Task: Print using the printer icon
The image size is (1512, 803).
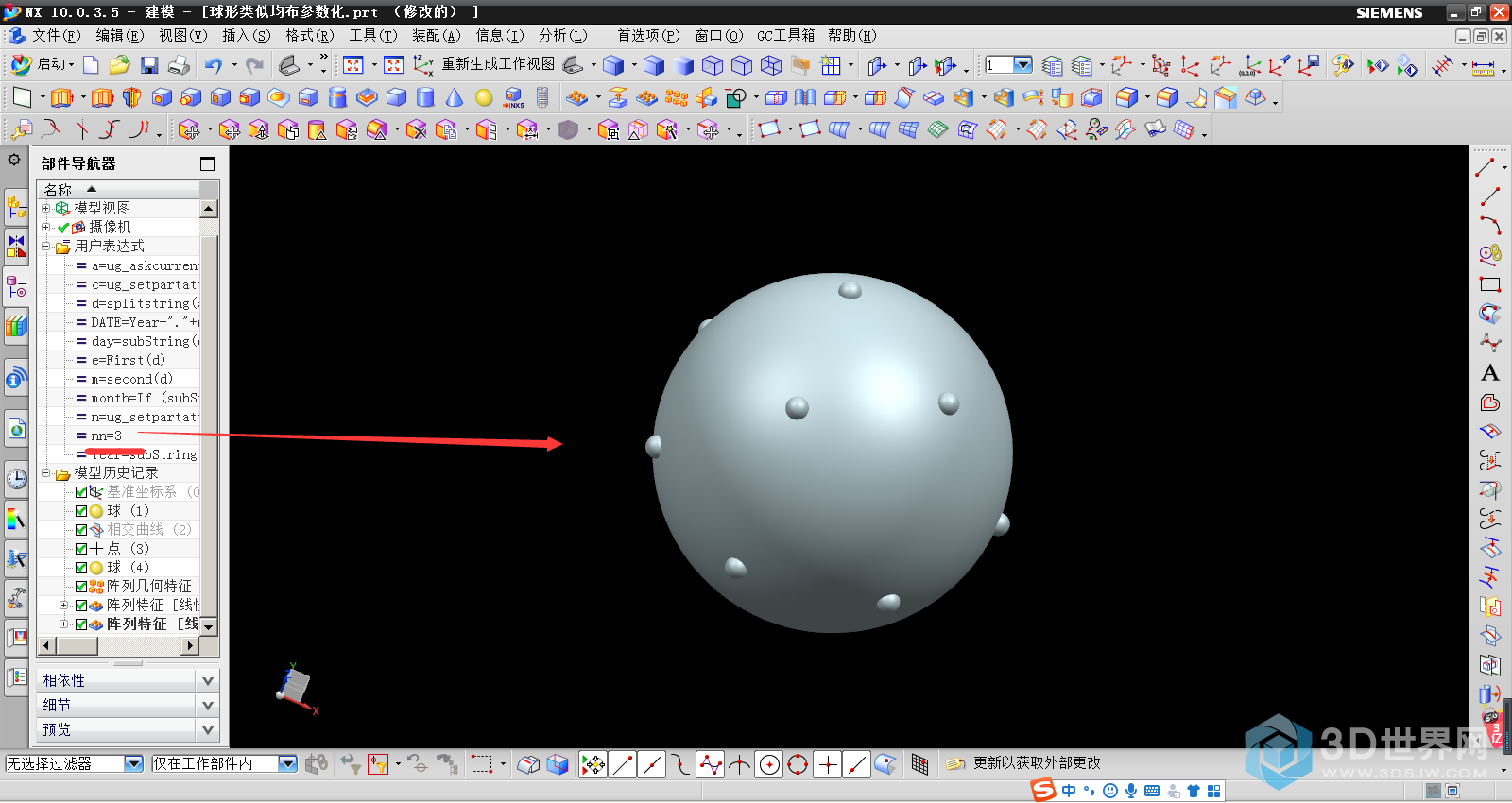Action: tap(179, 65)
